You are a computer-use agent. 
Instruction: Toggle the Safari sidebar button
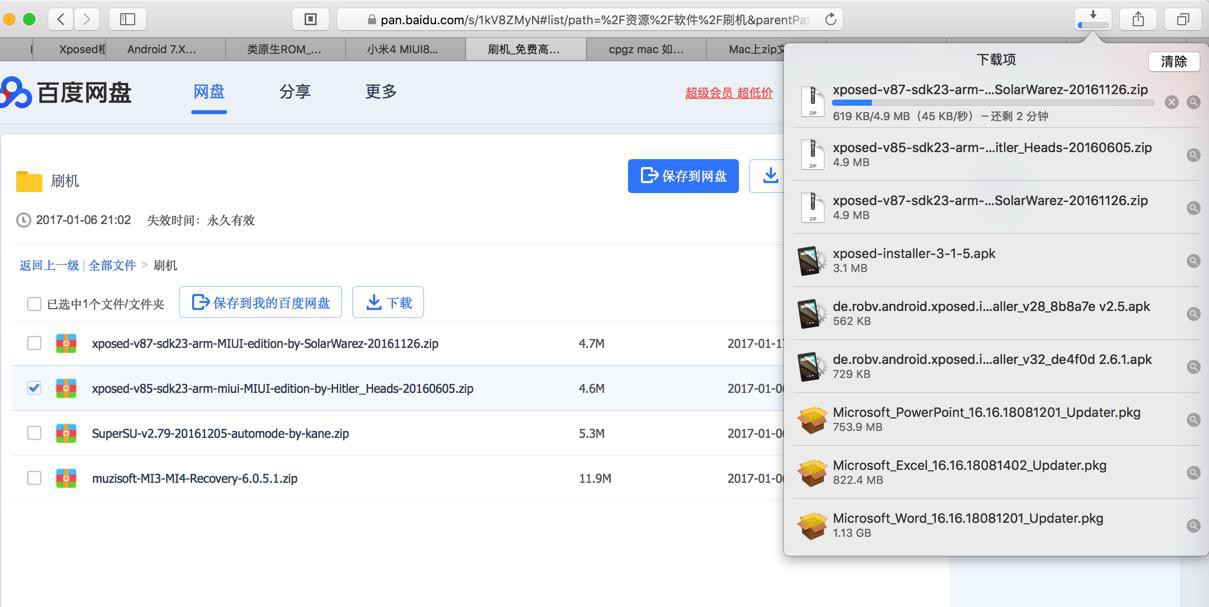coord(128,19)
